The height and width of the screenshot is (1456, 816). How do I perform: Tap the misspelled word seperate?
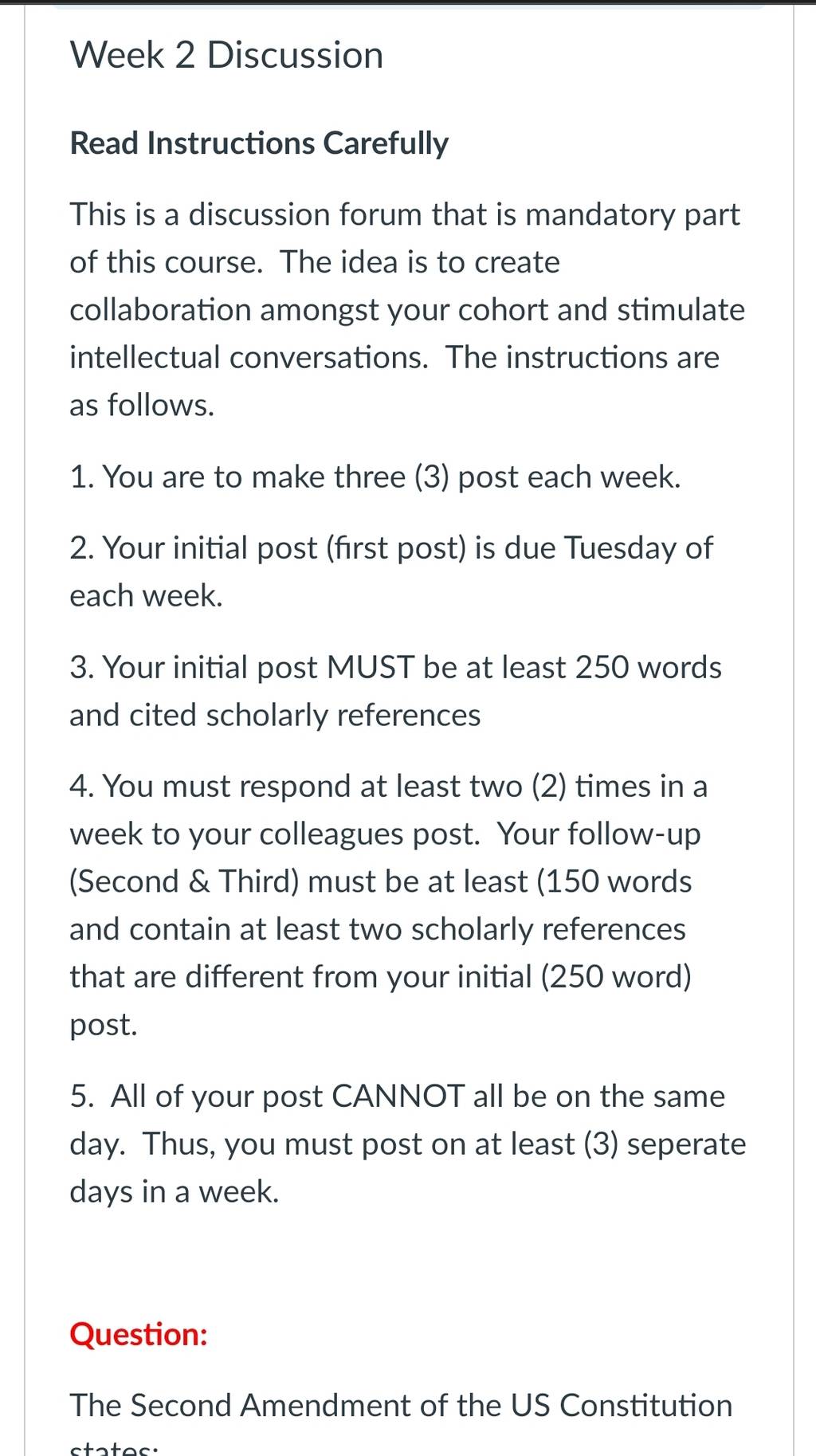coord(687,1144)
